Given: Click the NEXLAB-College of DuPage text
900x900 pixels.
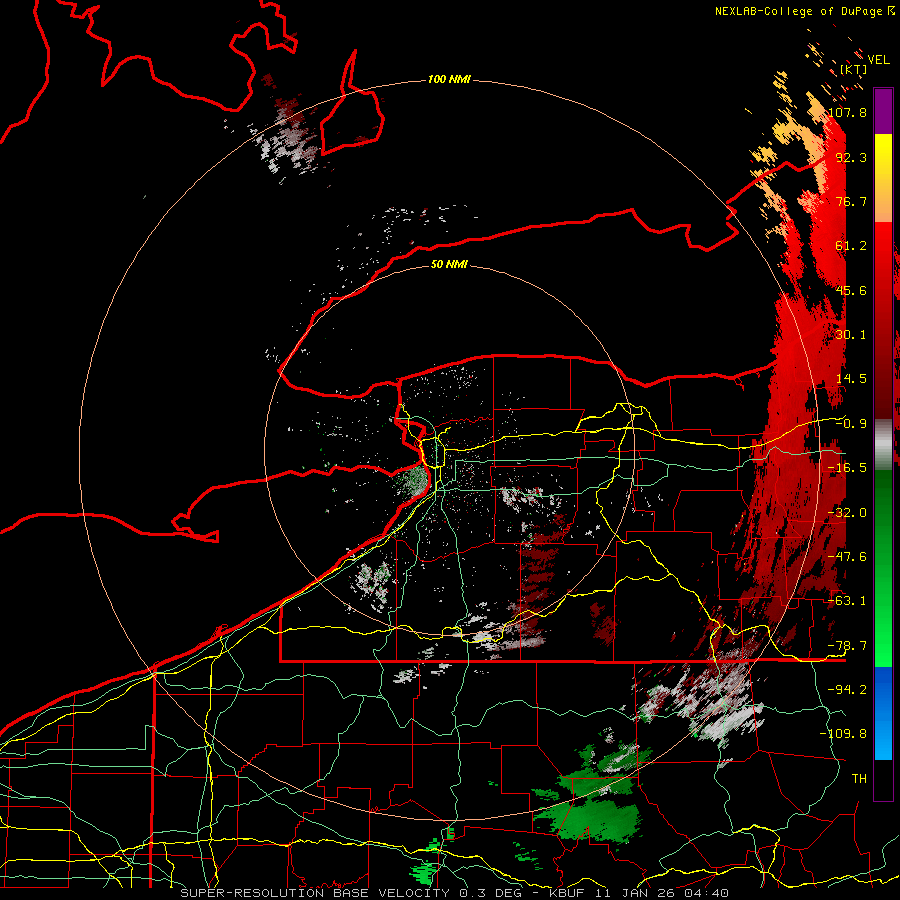Looking at the screenshot, I should (800, 11).
